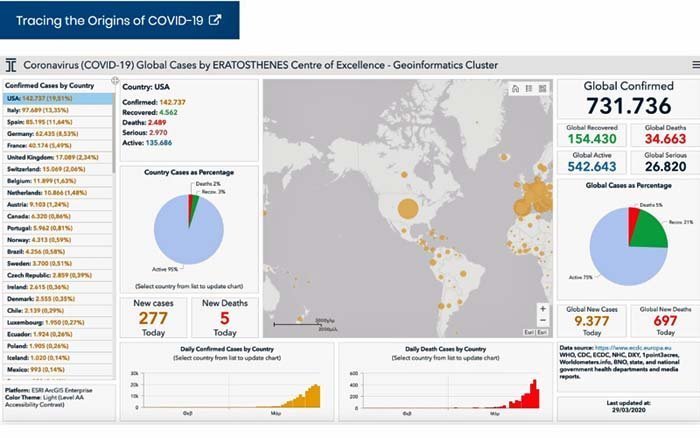Select United Kingdom in the country list
700x438 pixels.
tap(58, 157)
